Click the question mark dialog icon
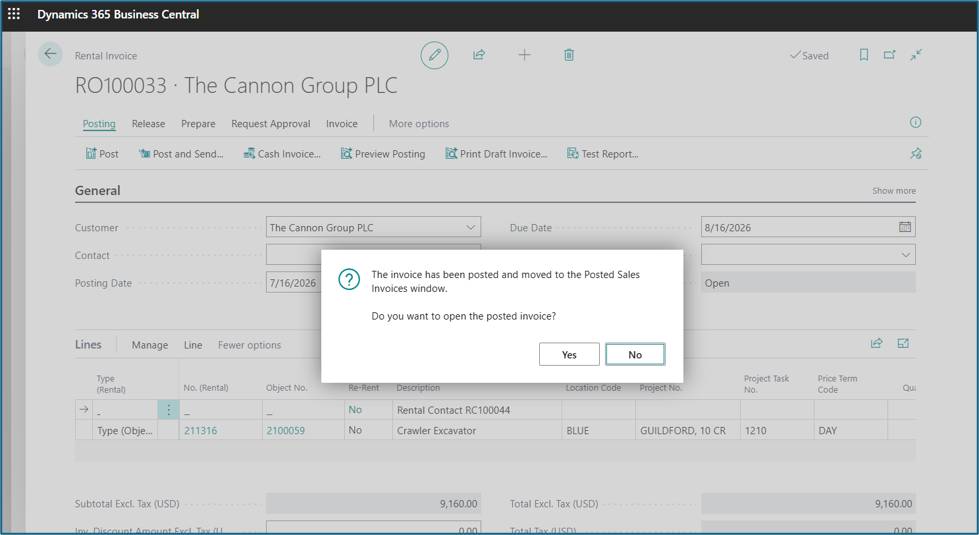The image size is (979, 535). click(x=349, y=279)
